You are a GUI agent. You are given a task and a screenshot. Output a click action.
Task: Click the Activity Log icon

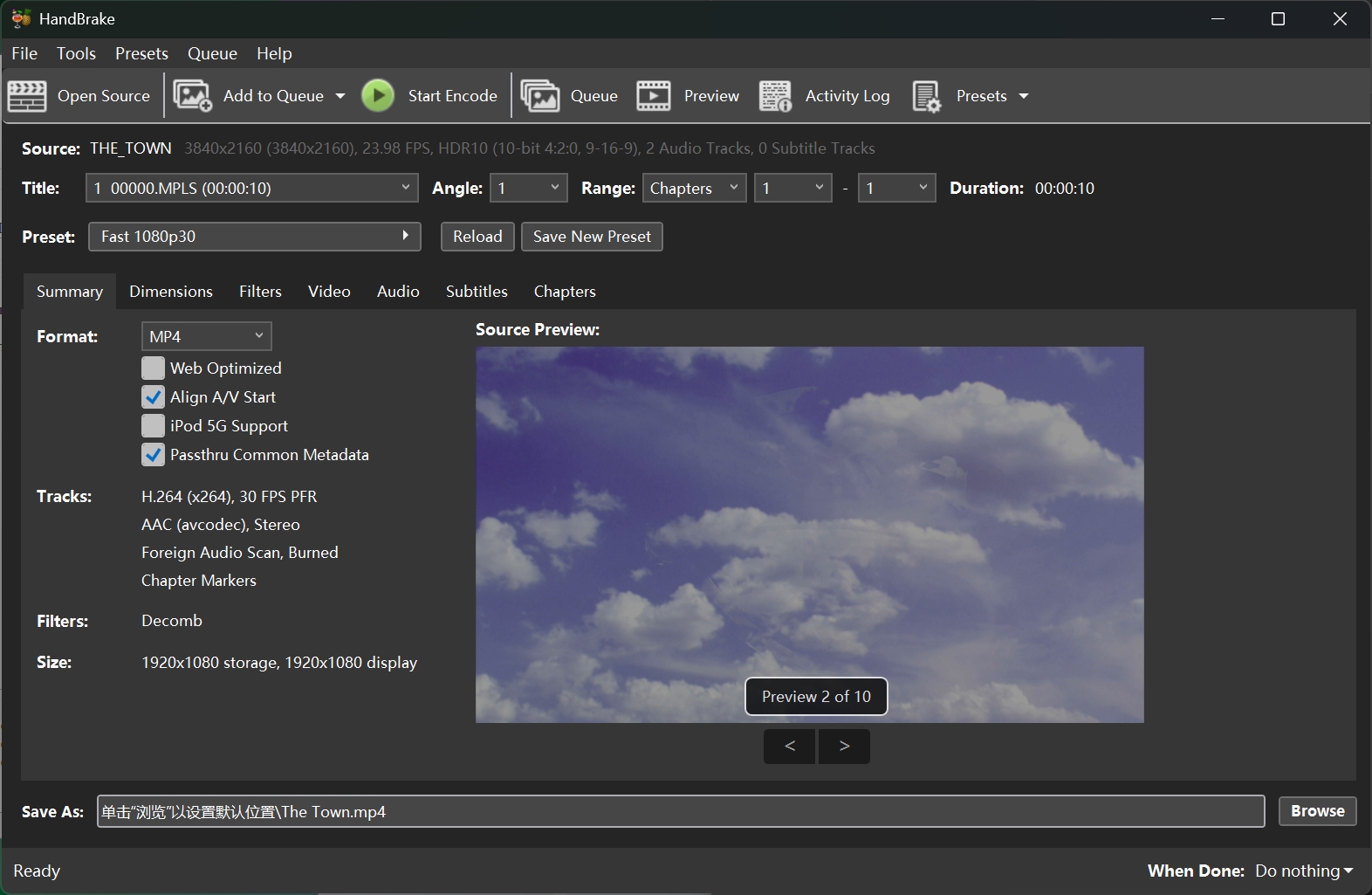775,96
